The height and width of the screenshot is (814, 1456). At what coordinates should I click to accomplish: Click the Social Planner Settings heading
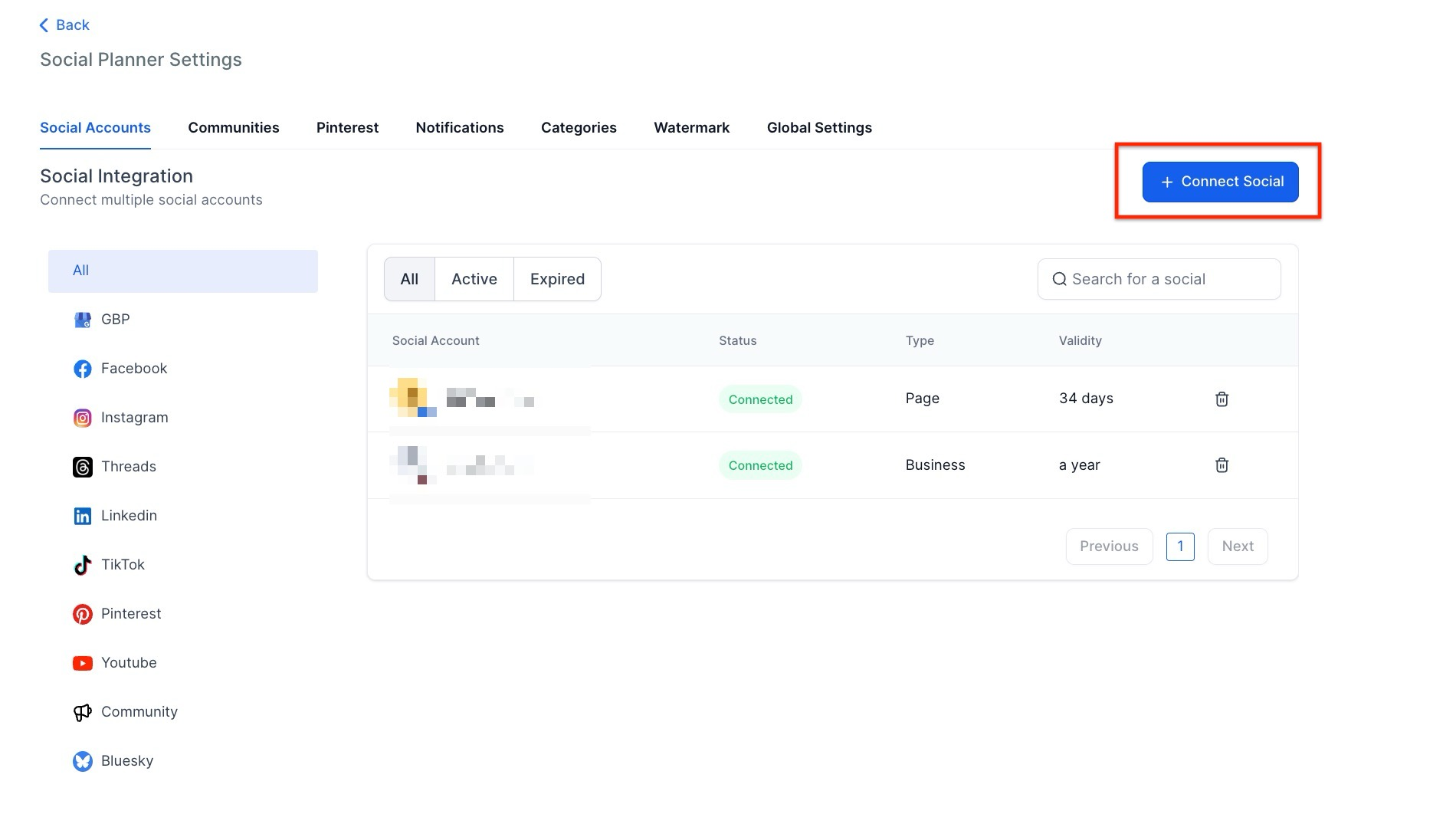click(141, 60)
